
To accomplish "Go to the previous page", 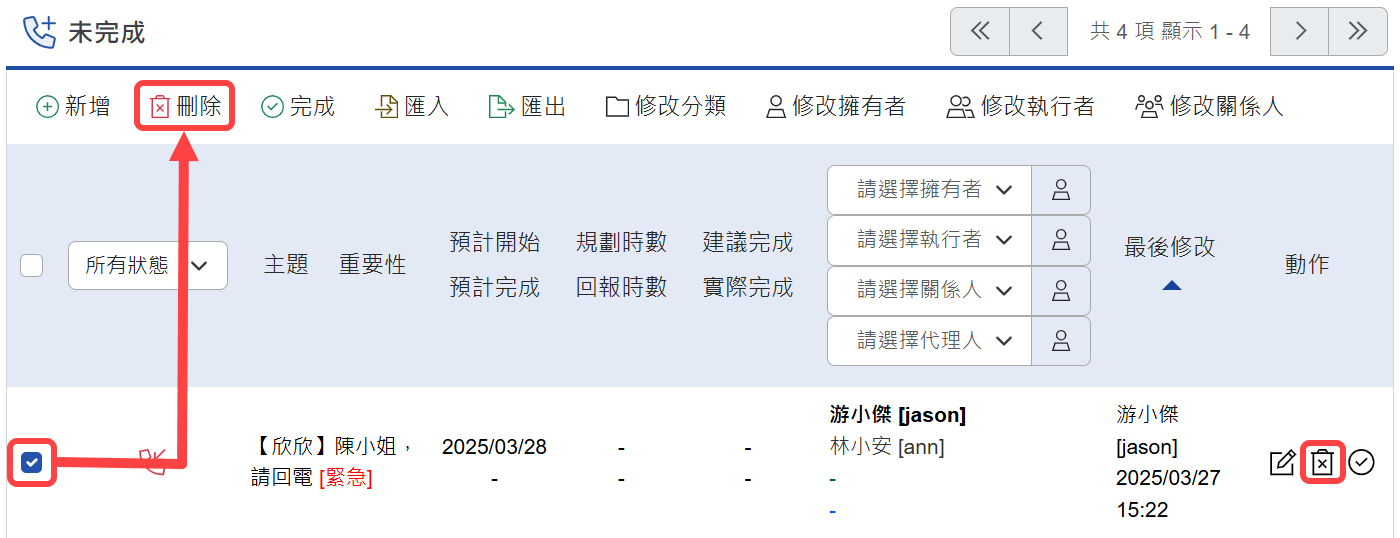I will point(1038,32).
